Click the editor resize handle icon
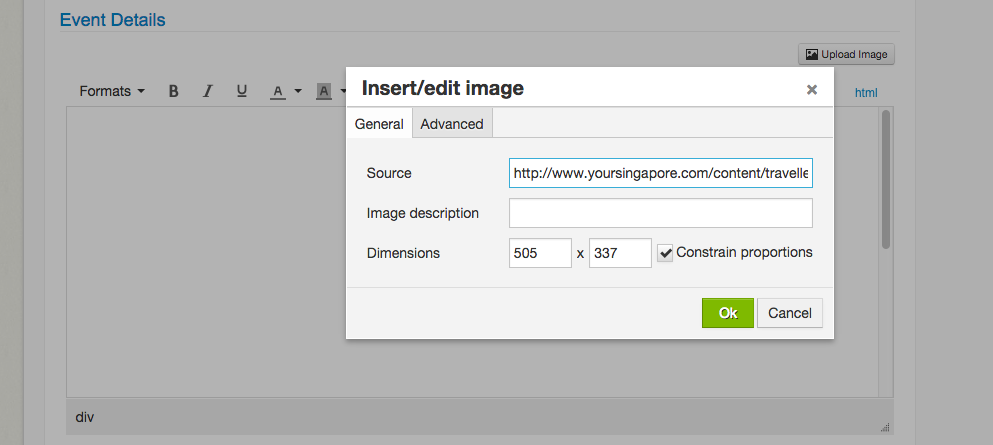Image resolution: width=993 pixels, height=445 pixels. (x=885, y=427)
